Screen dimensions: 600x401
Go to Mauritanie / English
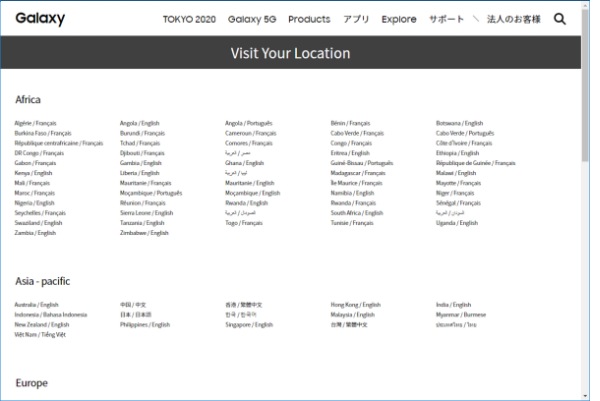pyautogui.click(x=249, y=183)
